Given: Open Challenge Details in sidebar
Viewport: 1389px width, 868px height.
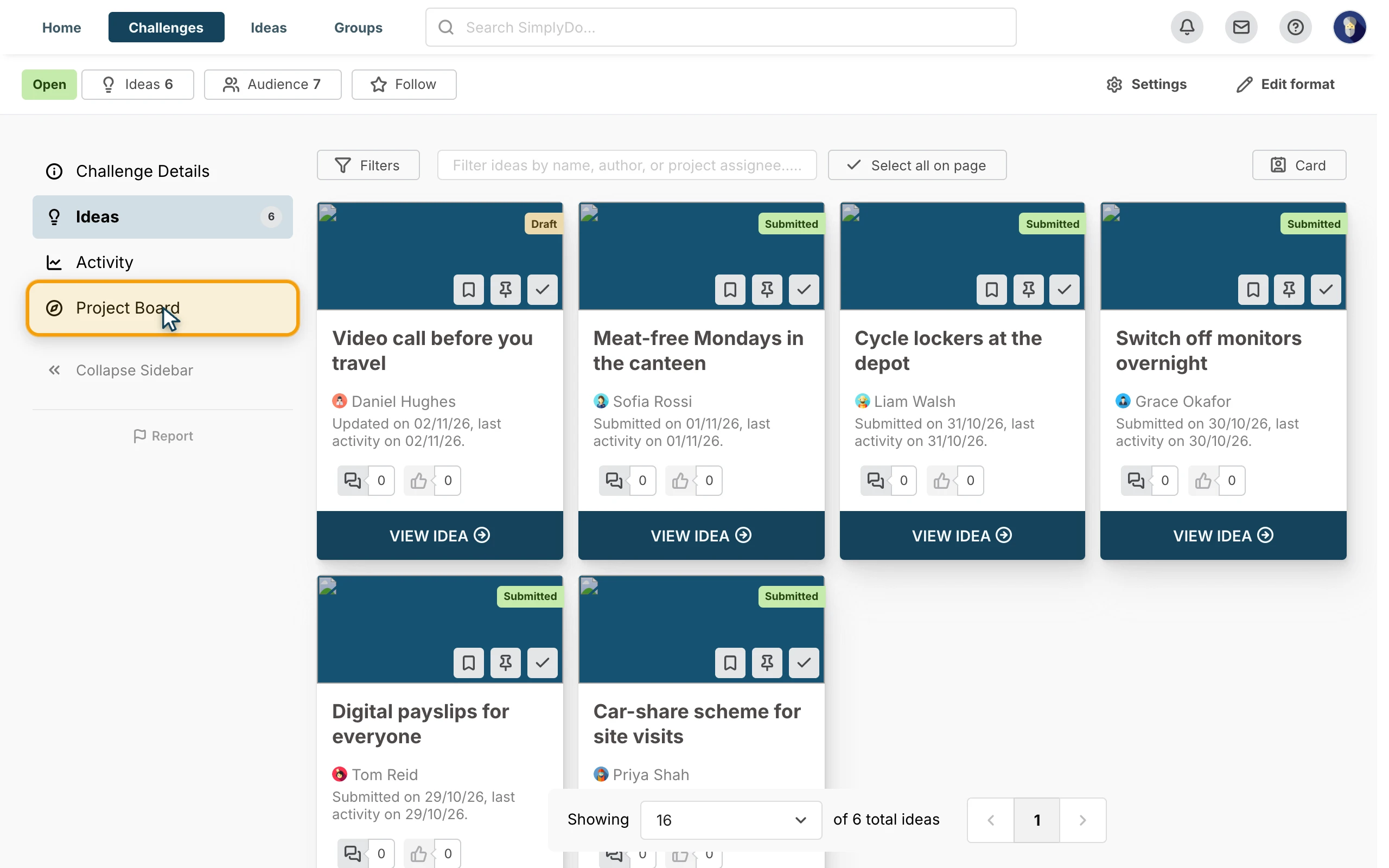Looking at the screenshot, I should pos(162,171).
